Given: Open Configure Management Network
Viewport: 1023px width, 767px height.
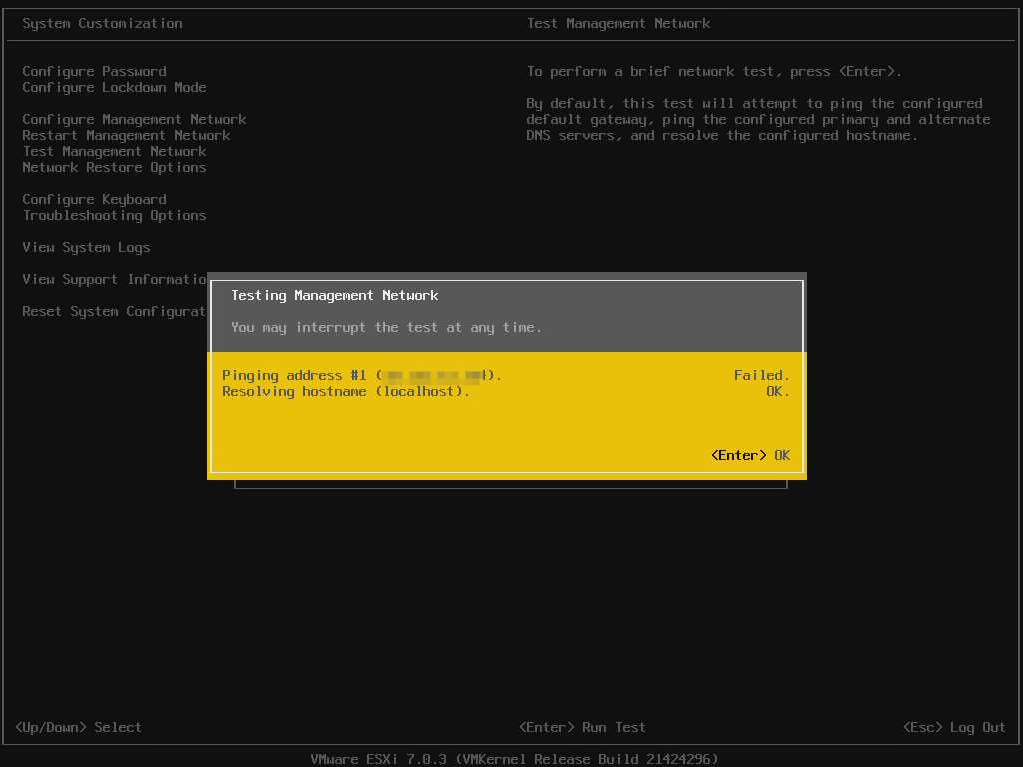Looking at the screenshot, I should pyautogui.click(x=134, y=119).
